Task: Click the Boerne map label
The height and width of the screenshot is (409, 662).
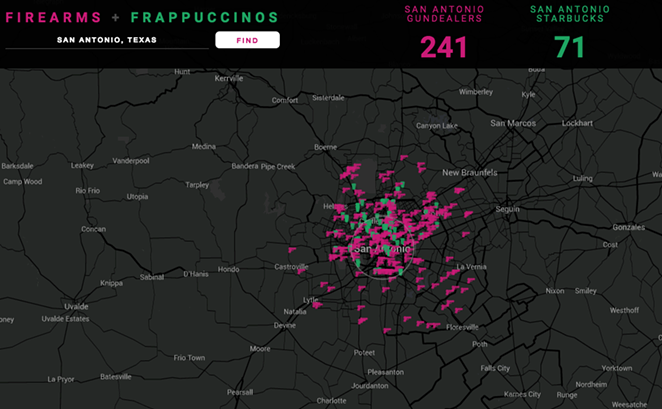Action: [x=326, y=147]
